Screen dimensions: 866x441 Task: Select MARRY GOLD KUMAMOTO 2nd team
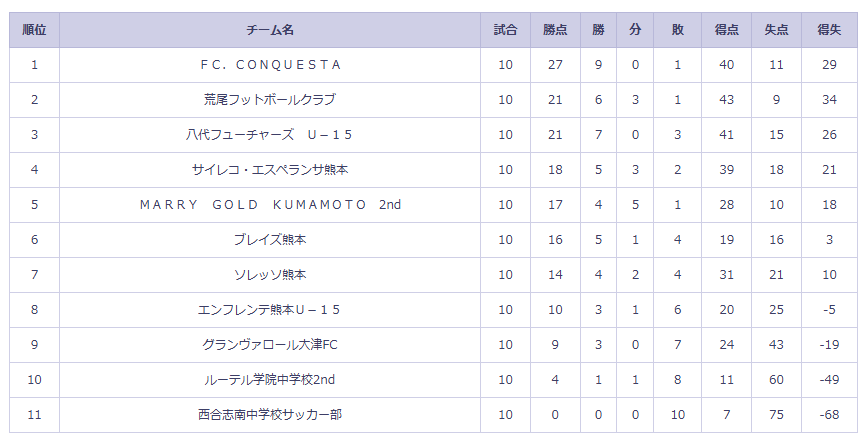pyautogui.click(x=270, y=205)
